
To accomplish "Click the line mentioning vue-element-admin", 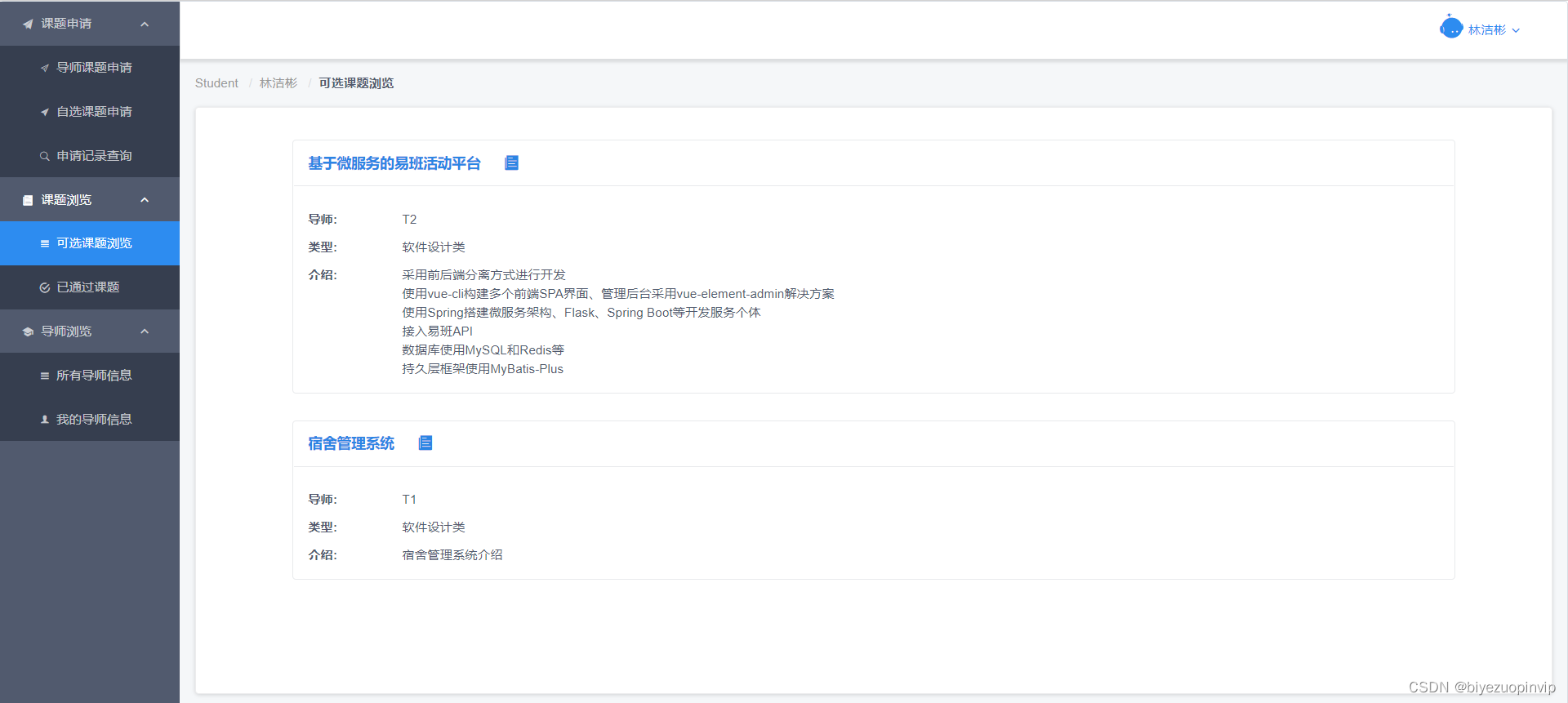I will pyautogui.click(x=618, y=294).
